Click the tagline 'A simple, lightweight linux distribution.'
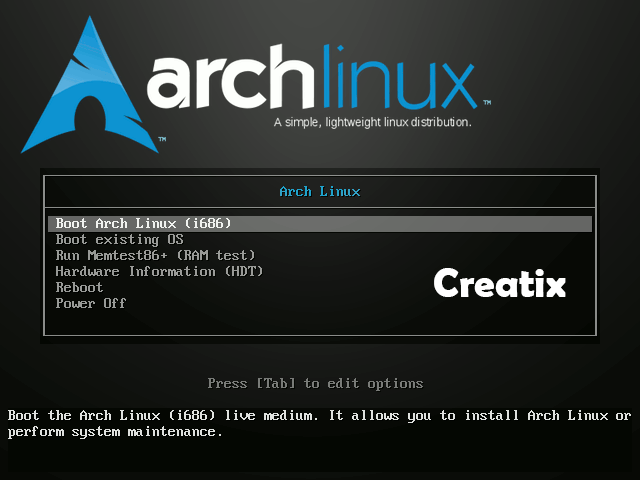Viewport: 640px width, 480px height. coord(373,122)
